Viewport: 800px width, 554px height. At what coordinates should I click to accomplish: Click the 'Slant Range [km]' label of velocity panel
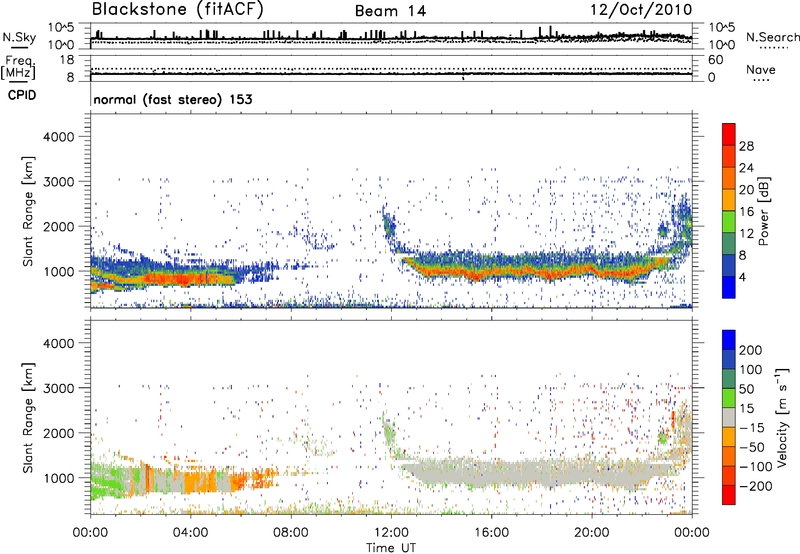pos(28,418)
